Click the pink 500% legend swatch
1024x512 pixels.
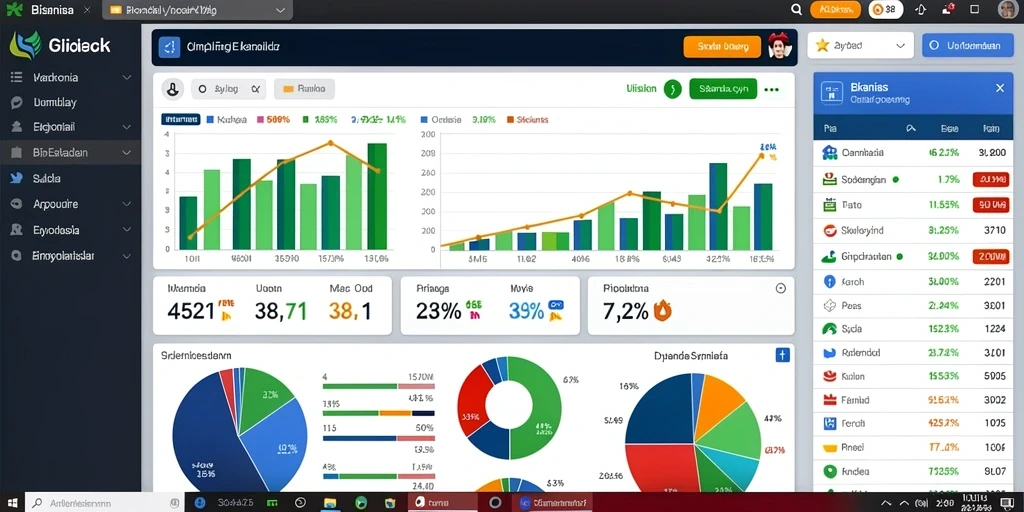[260, 120]
